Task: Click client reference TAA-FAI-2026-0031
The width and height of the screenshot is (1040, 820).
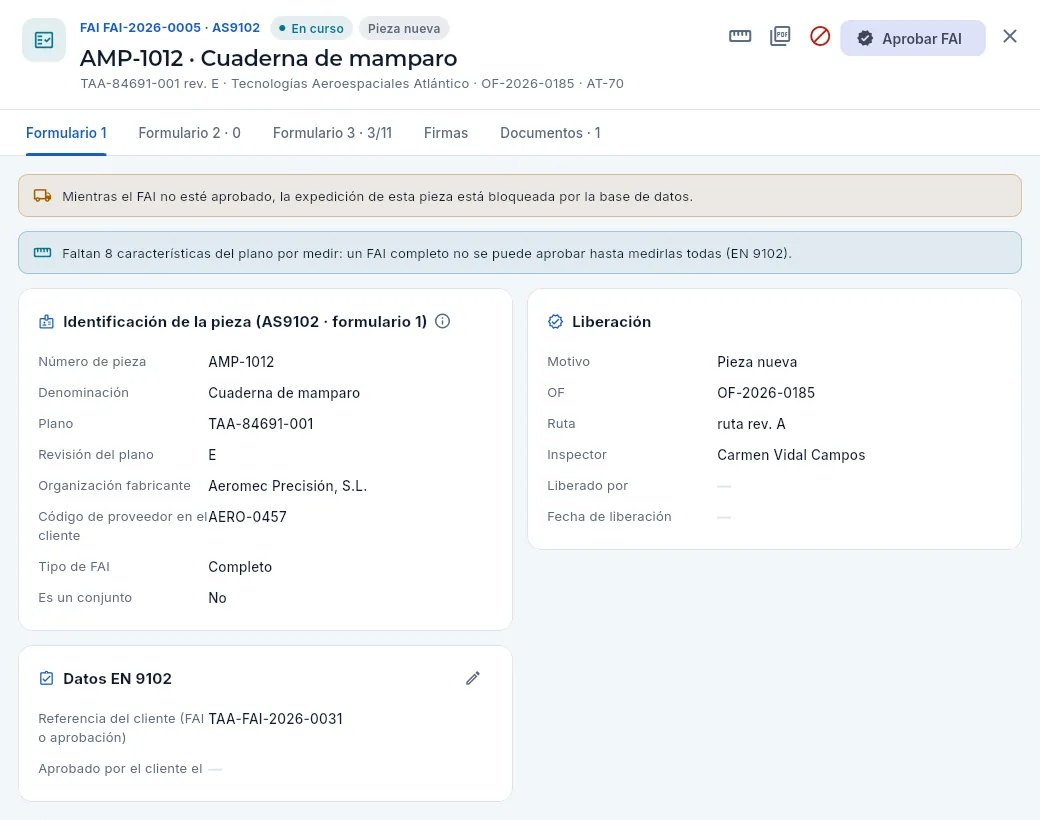Action: tap(275, 718)
